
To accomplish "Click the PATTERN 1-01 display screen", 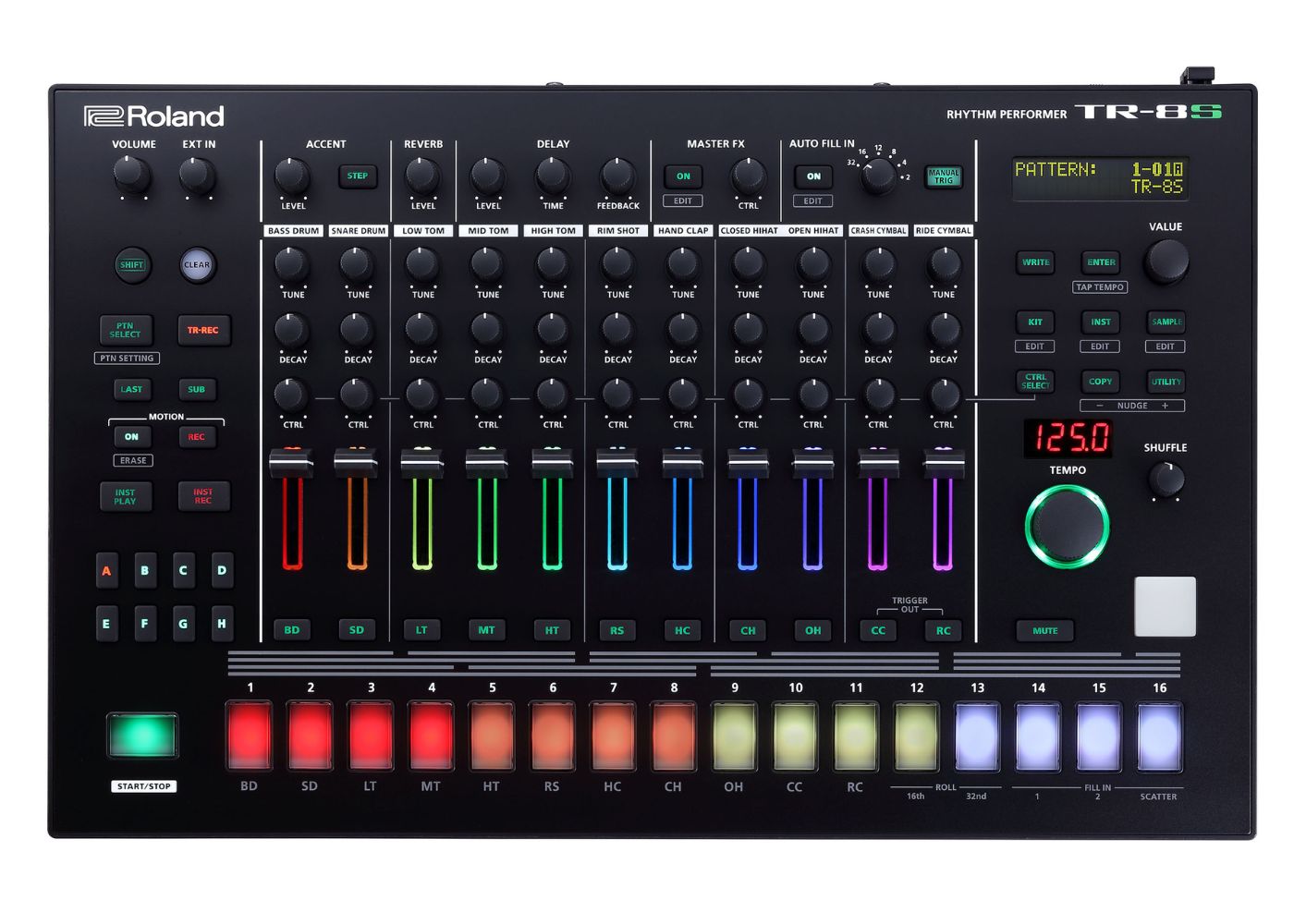I will pyautogui.click(x=1100, y=178).
